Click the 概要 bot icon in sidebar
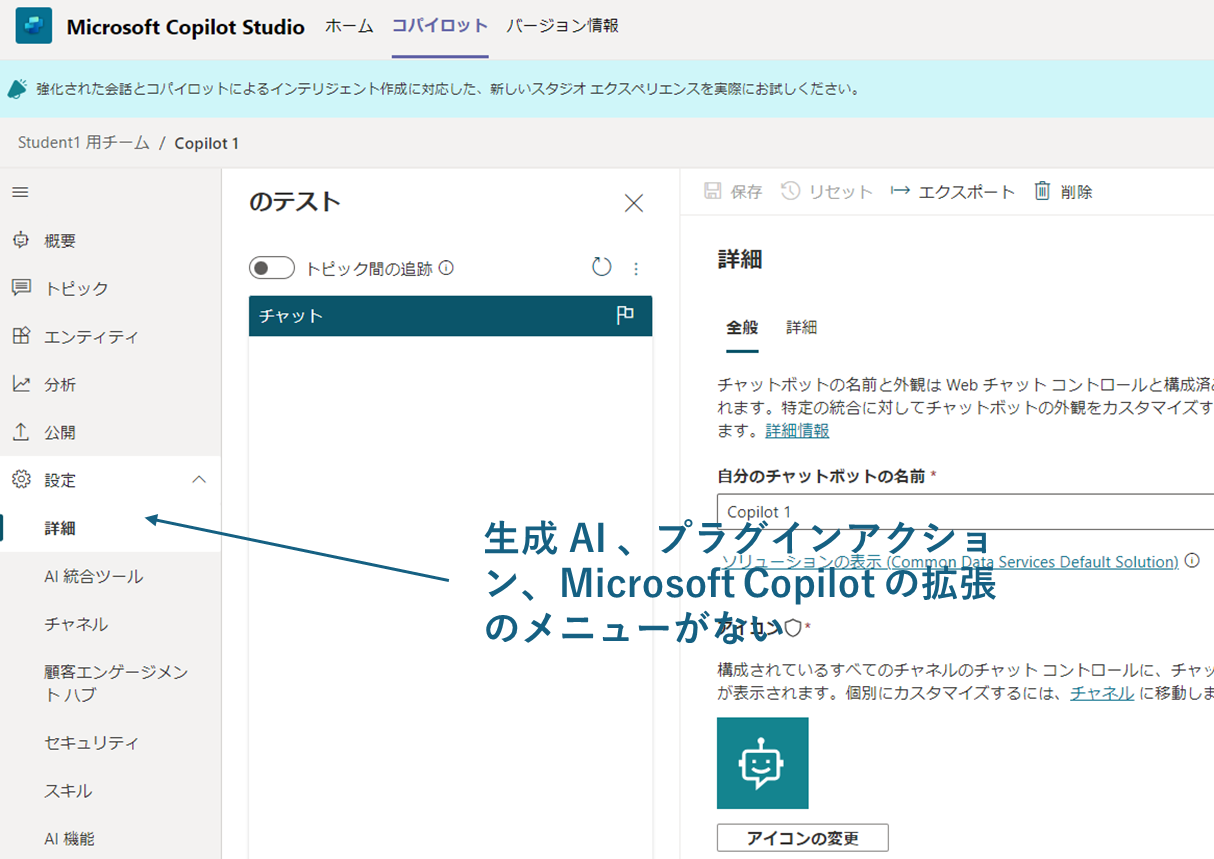 click(x=21, y=240)
